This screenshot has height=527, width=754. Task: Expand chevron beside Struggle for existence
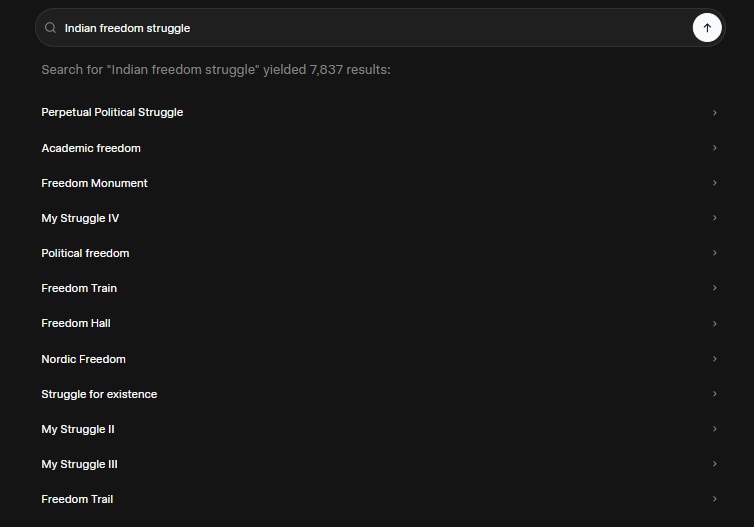click(714, 394)
